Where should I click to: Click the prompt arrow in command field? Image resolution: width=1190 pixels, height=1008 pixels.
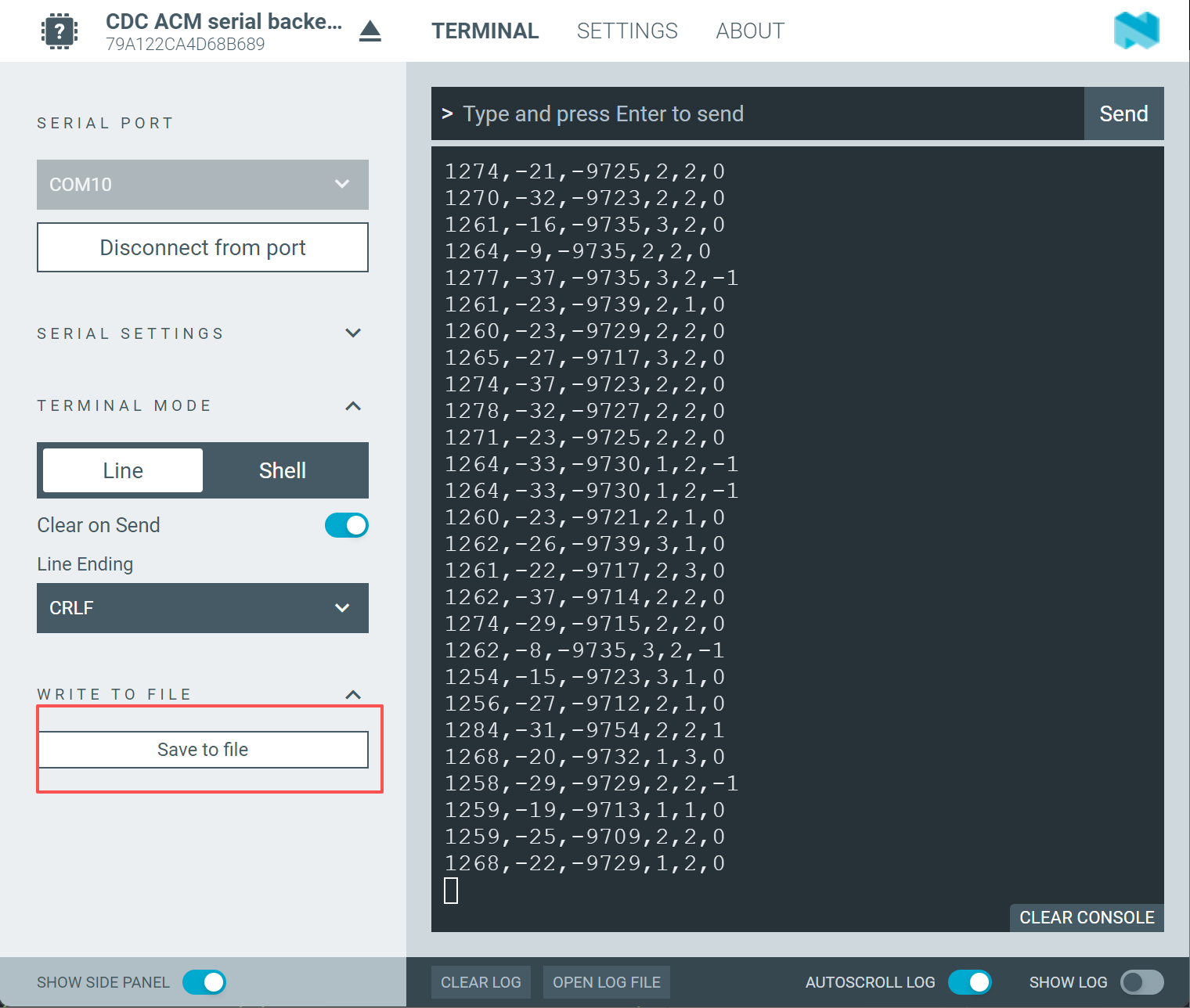pos(447,113)
